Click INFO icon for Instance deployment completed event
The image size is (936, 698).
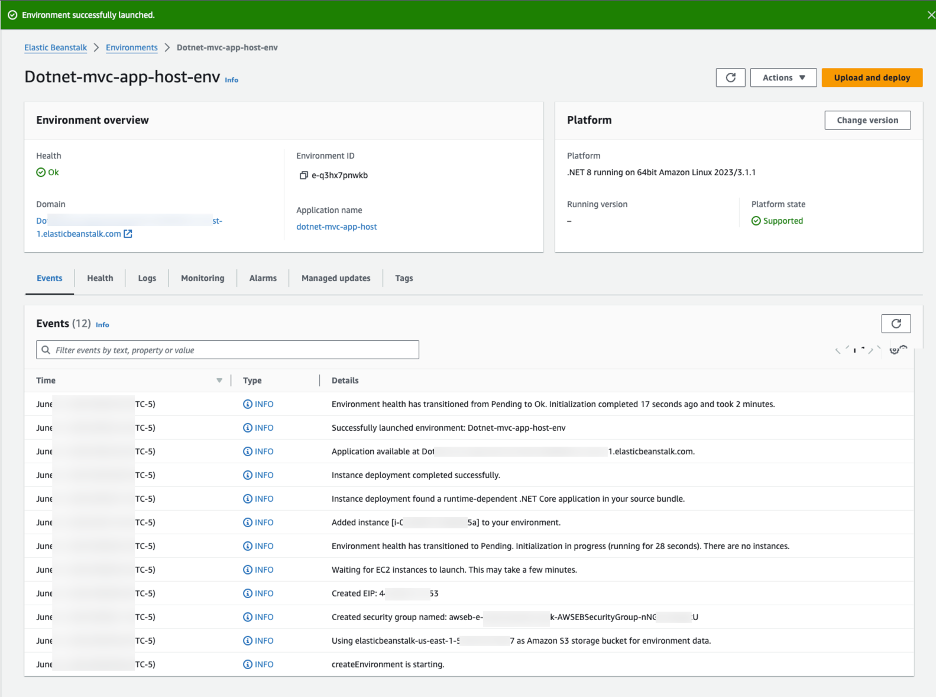(248, 475)
